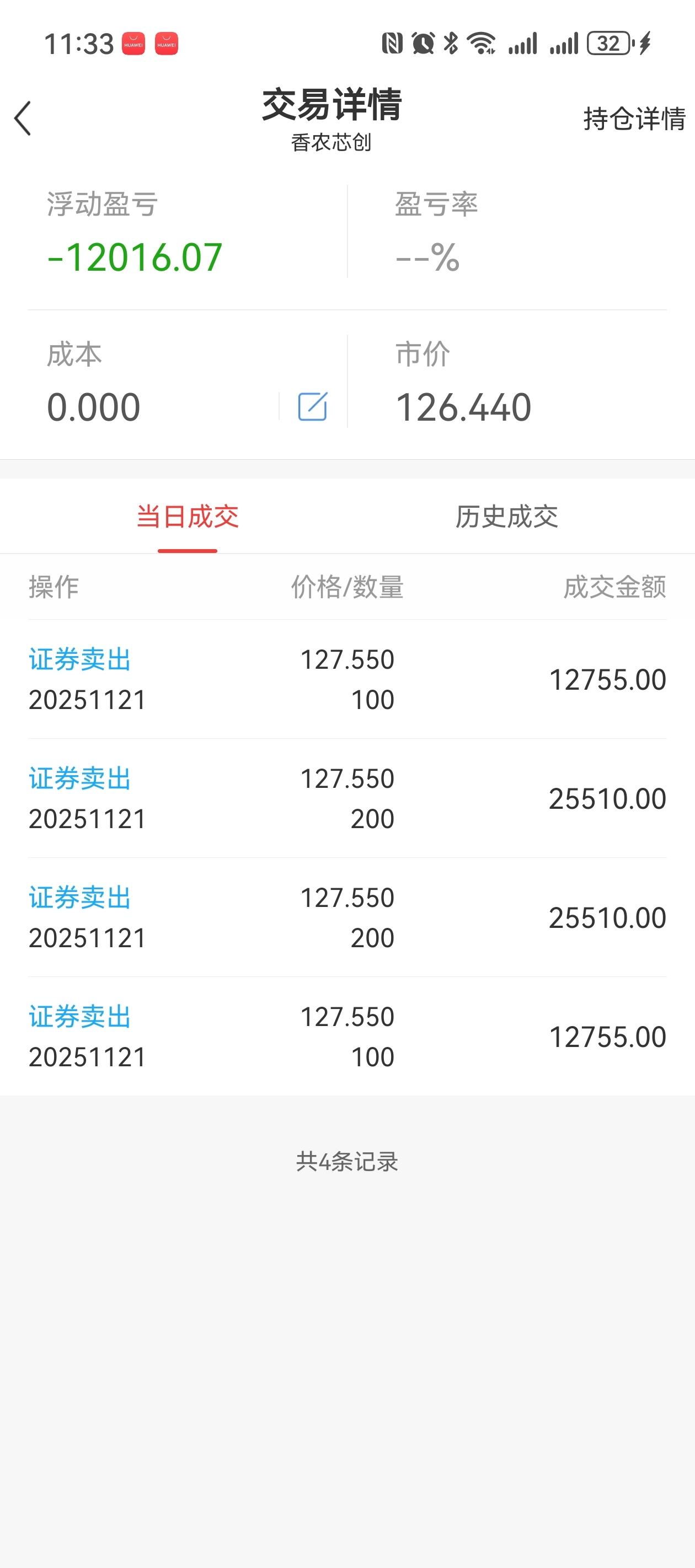This screenshot has width=695, height=1568.
Task: Switch to the 历史成交 tab
Action: 507,517
